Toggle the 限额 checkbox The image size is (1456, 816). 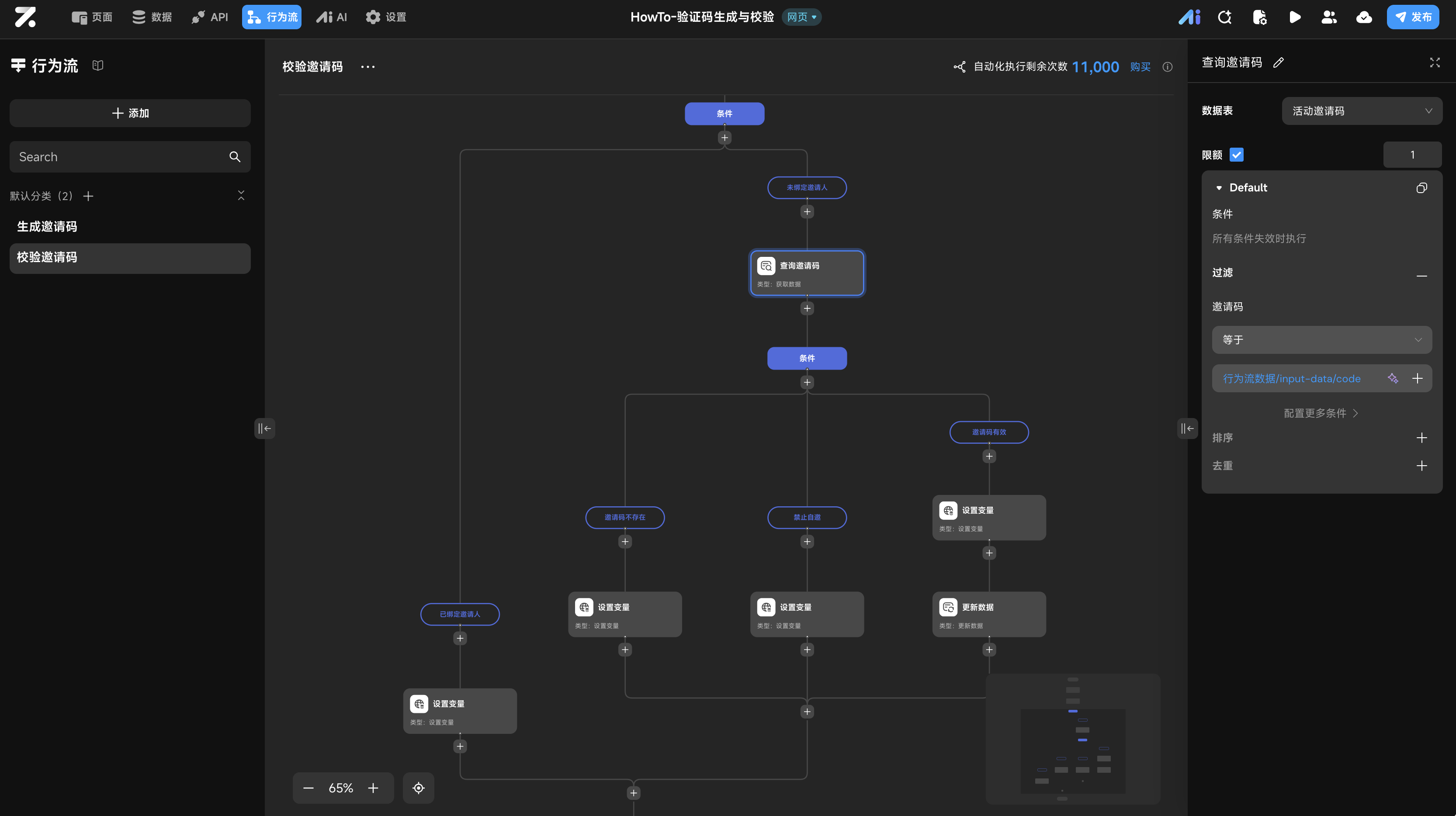(1236, 155)
